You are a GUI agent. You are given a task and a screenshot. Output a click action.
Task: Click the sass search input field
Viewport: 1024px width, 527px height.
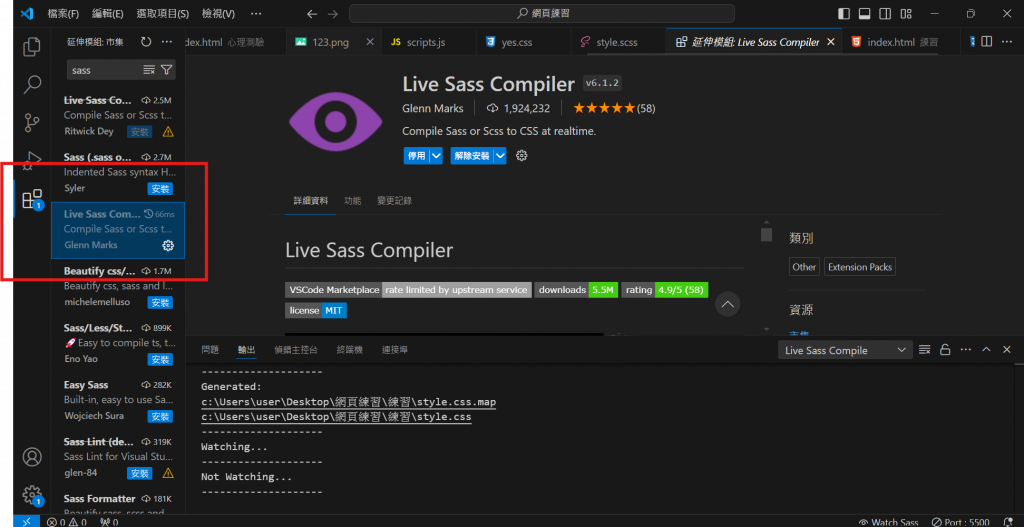104,70
